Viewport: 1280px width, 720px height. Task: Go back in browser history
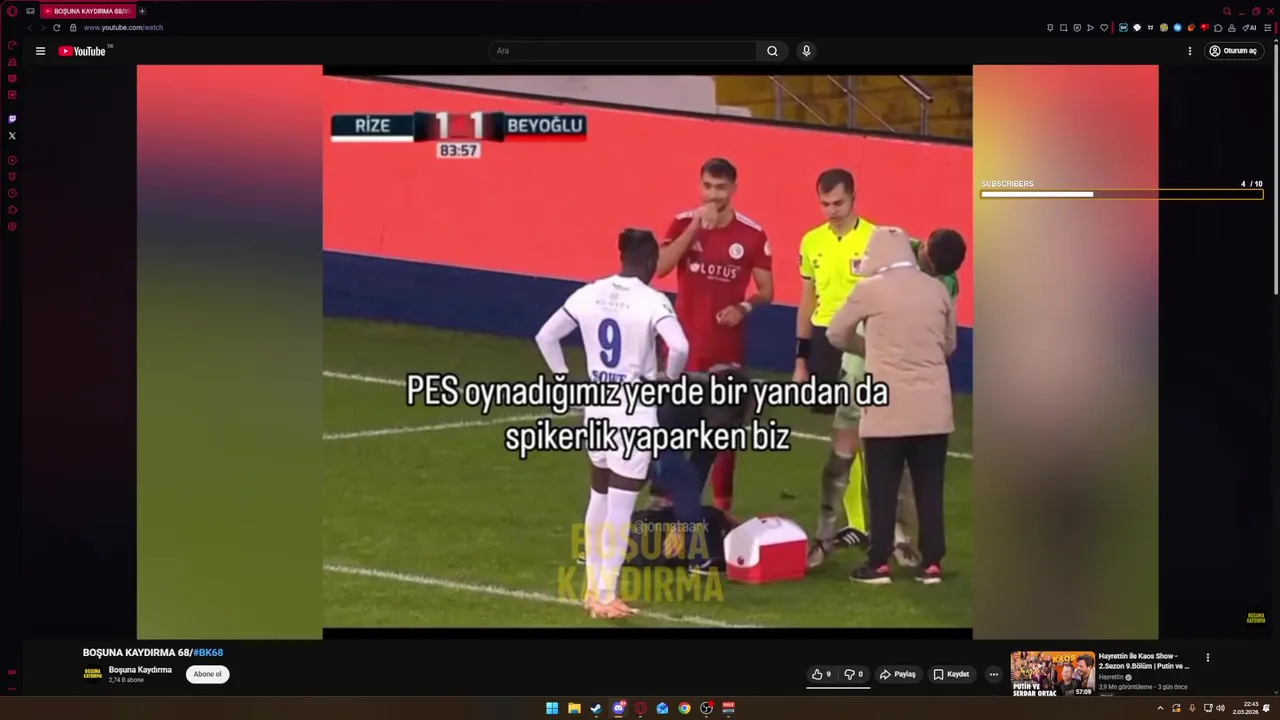pos(29,28)
